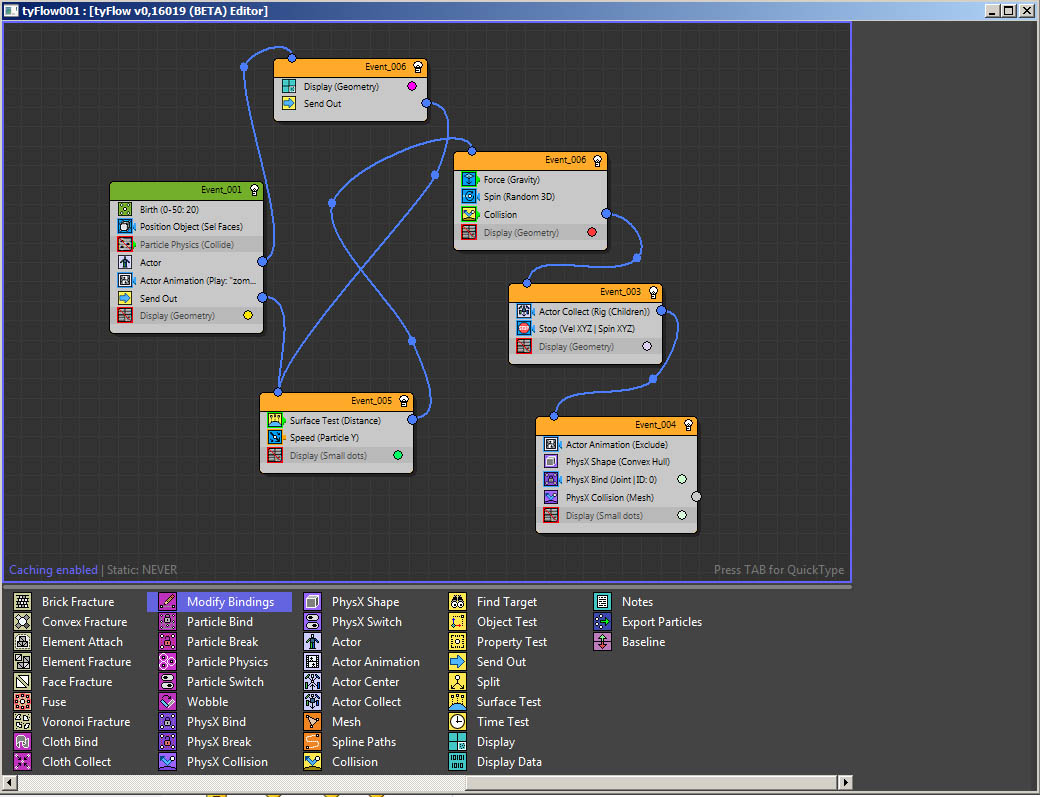Screen dimensions: 1040x797
Task: Select Modify Bindings in the operator list
Action: point(220,601)
